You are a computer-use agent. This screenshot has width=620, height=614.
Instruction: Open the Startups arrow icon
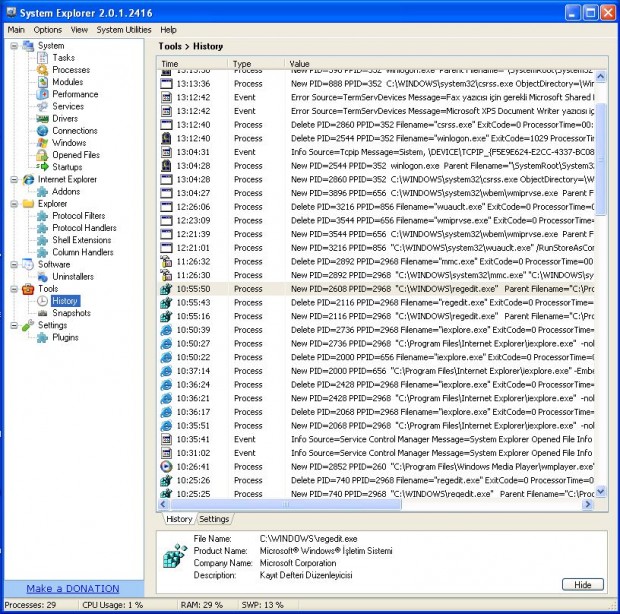coord(42,167)
